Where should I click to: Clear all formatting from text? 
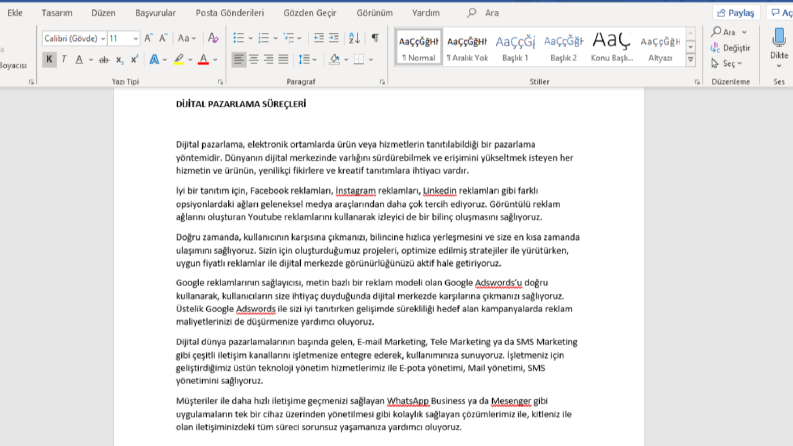[x=213, y=38]
